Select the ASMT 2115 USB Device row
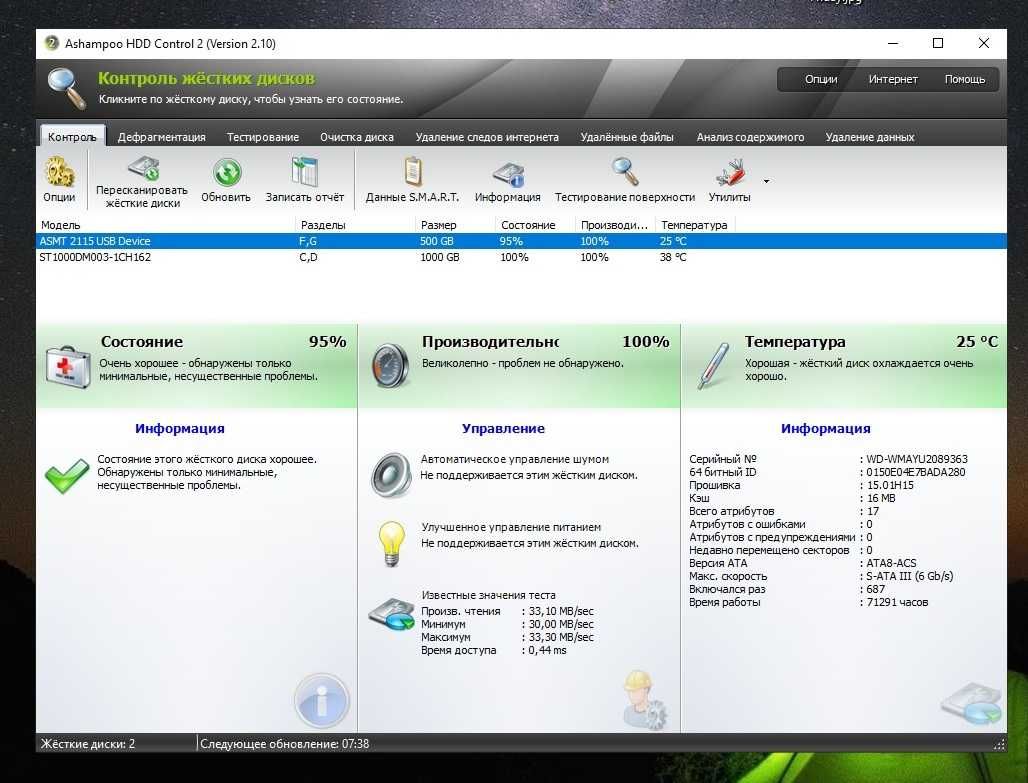Image resolution: width=1028 pixels, height=783 pixels. [x=521, y=241]
